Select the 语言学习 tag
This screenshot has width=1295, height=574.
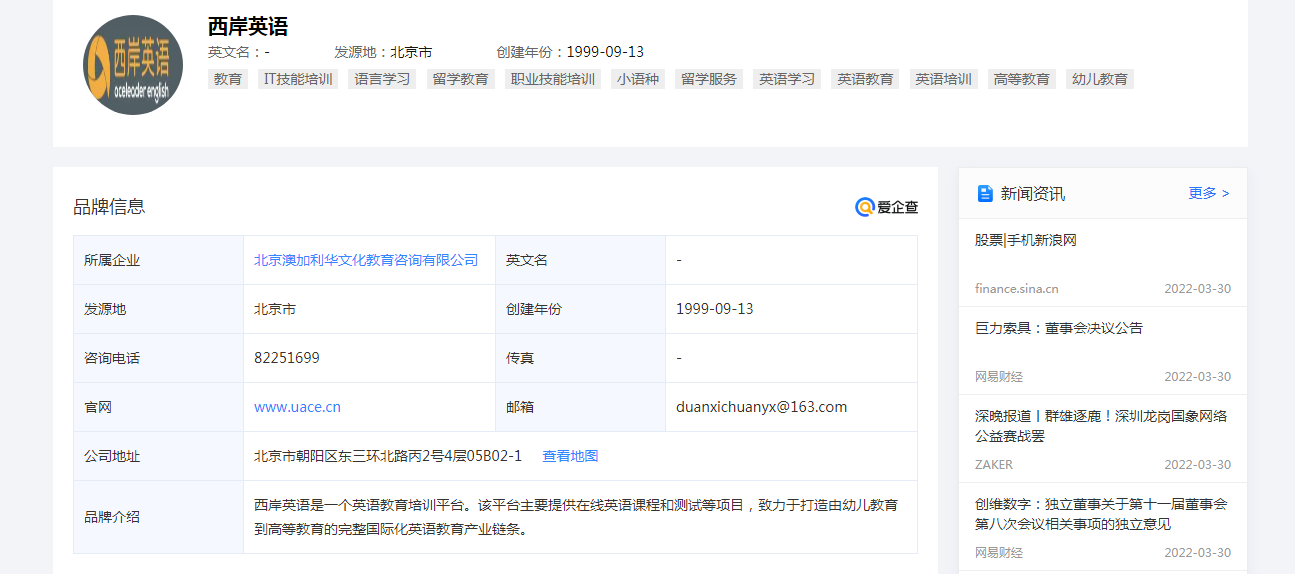383,79
